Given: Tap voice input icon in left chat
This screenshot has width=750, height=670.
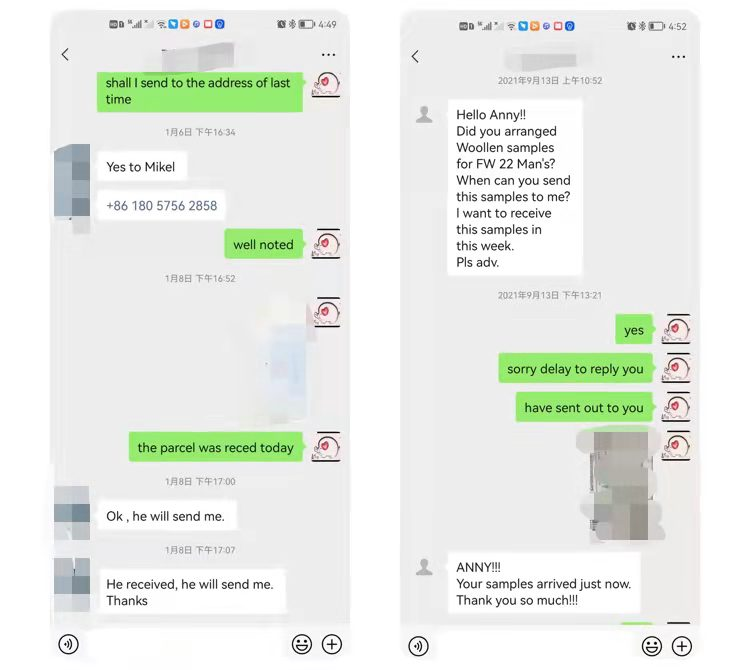Looking at the screenshot, I should [68, 644].
